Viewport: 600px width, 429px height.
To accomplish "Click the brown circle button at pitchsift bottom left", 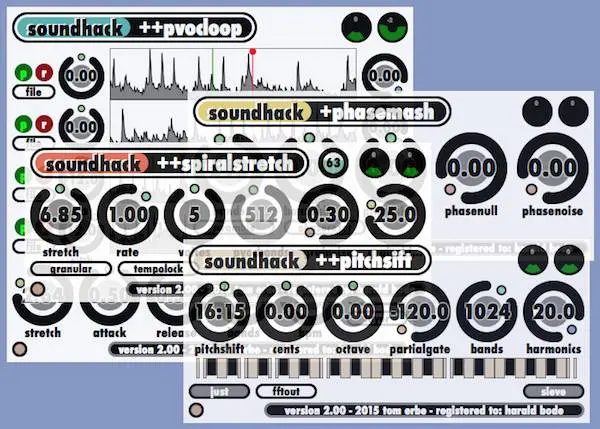I will click(196, 410).
